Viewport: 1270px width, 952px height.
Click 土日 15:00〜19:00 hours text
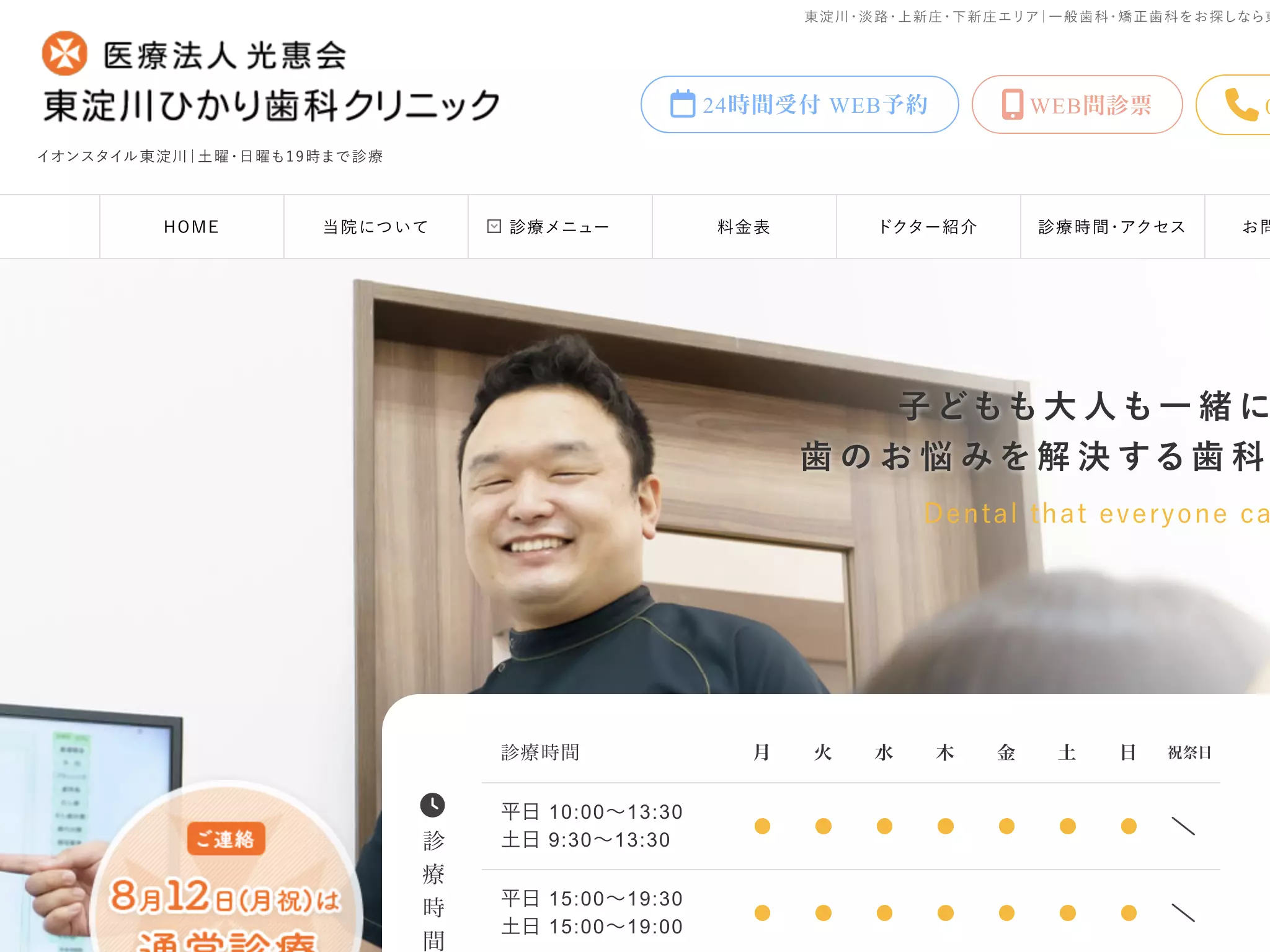tap(592, 927)
